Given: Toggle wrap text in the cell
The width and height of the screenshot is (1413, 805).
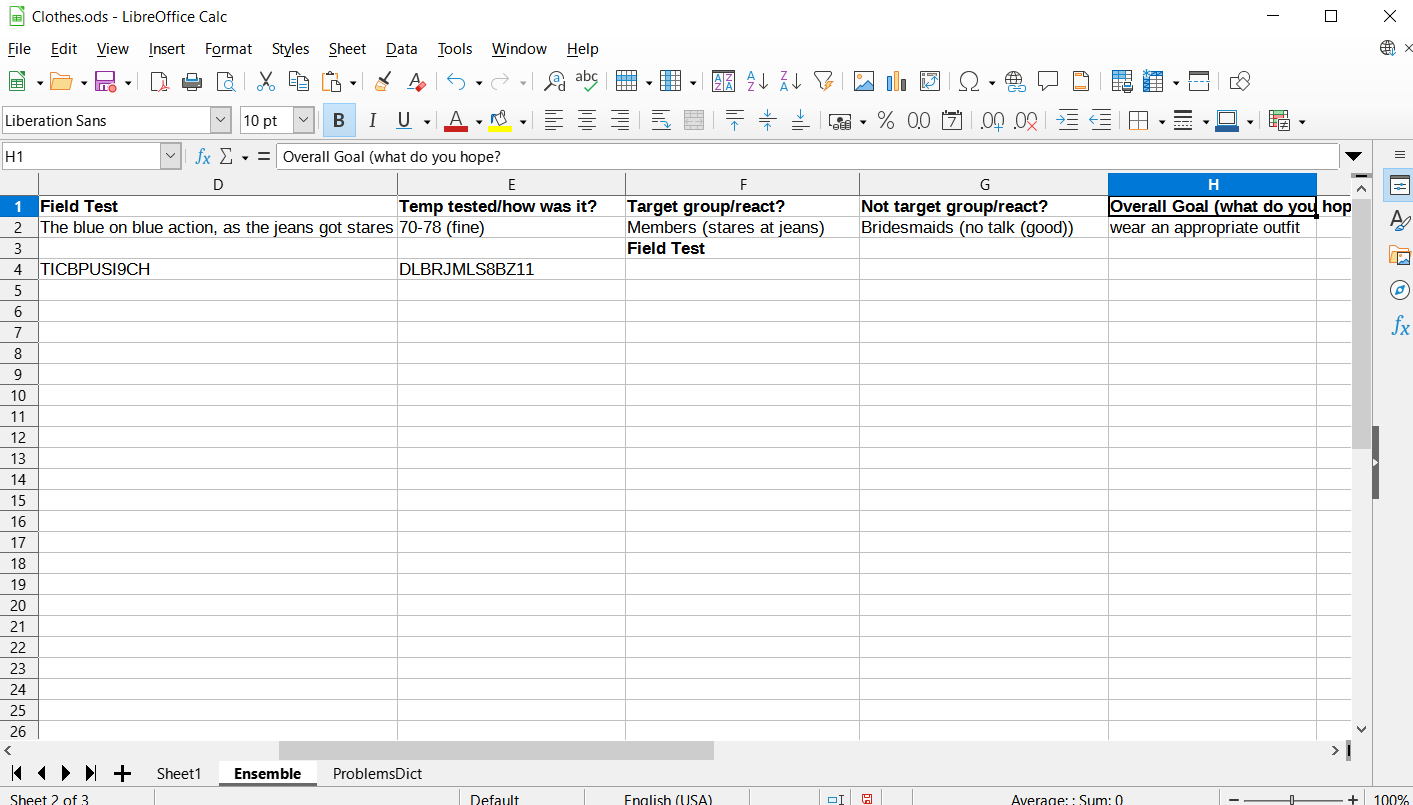Looking at the screenshot, I should coord(661,121).
